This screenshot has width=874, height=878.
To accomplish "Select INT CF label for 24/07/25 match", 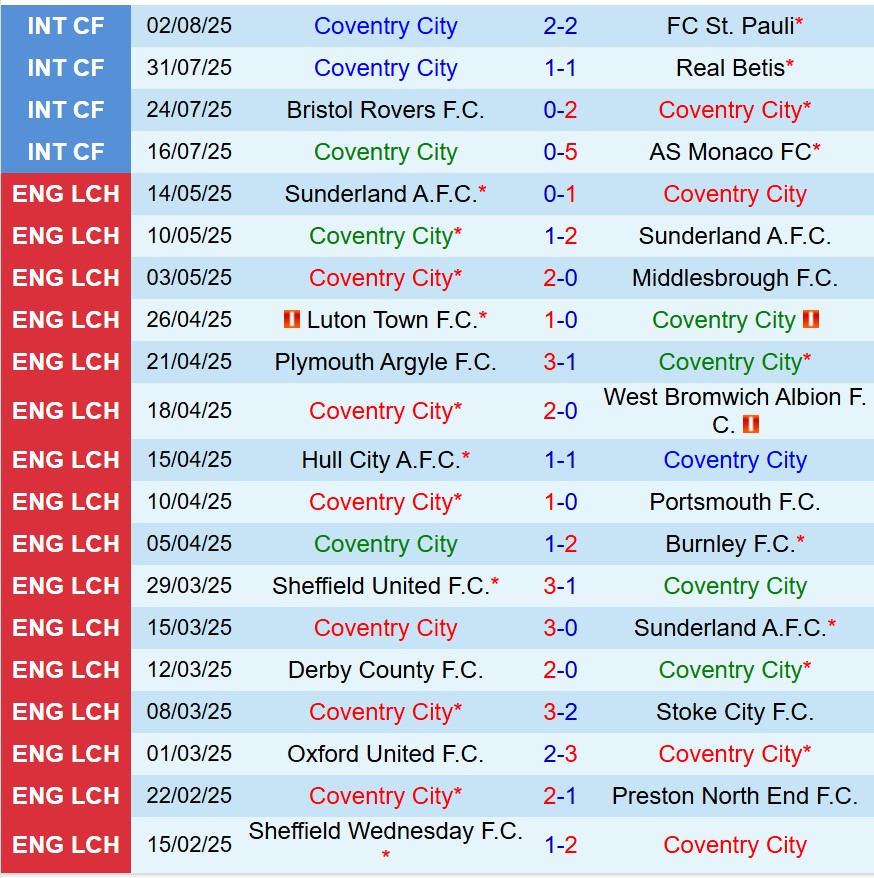I will pyautogui.click(x=66, y=110).
